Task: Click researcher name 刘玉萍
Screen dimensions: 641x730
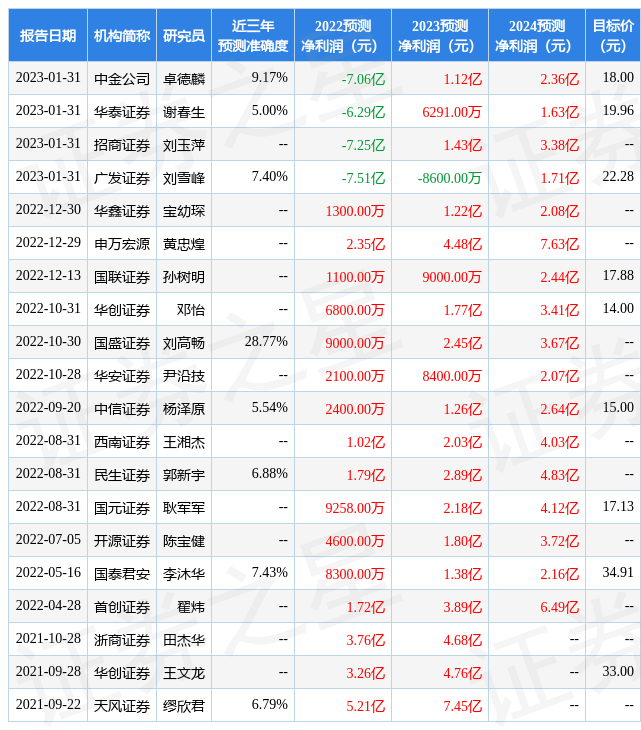Action: tap(184, 145)
